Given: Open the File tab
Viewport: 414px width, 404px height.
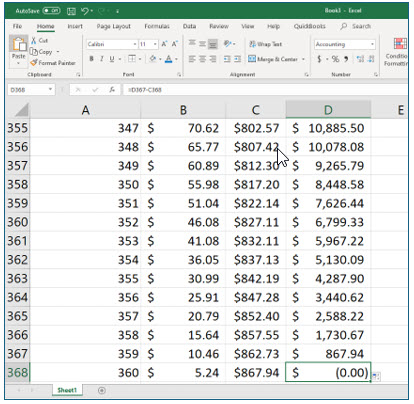Looking at the screenshot, I should coord(17,26).
